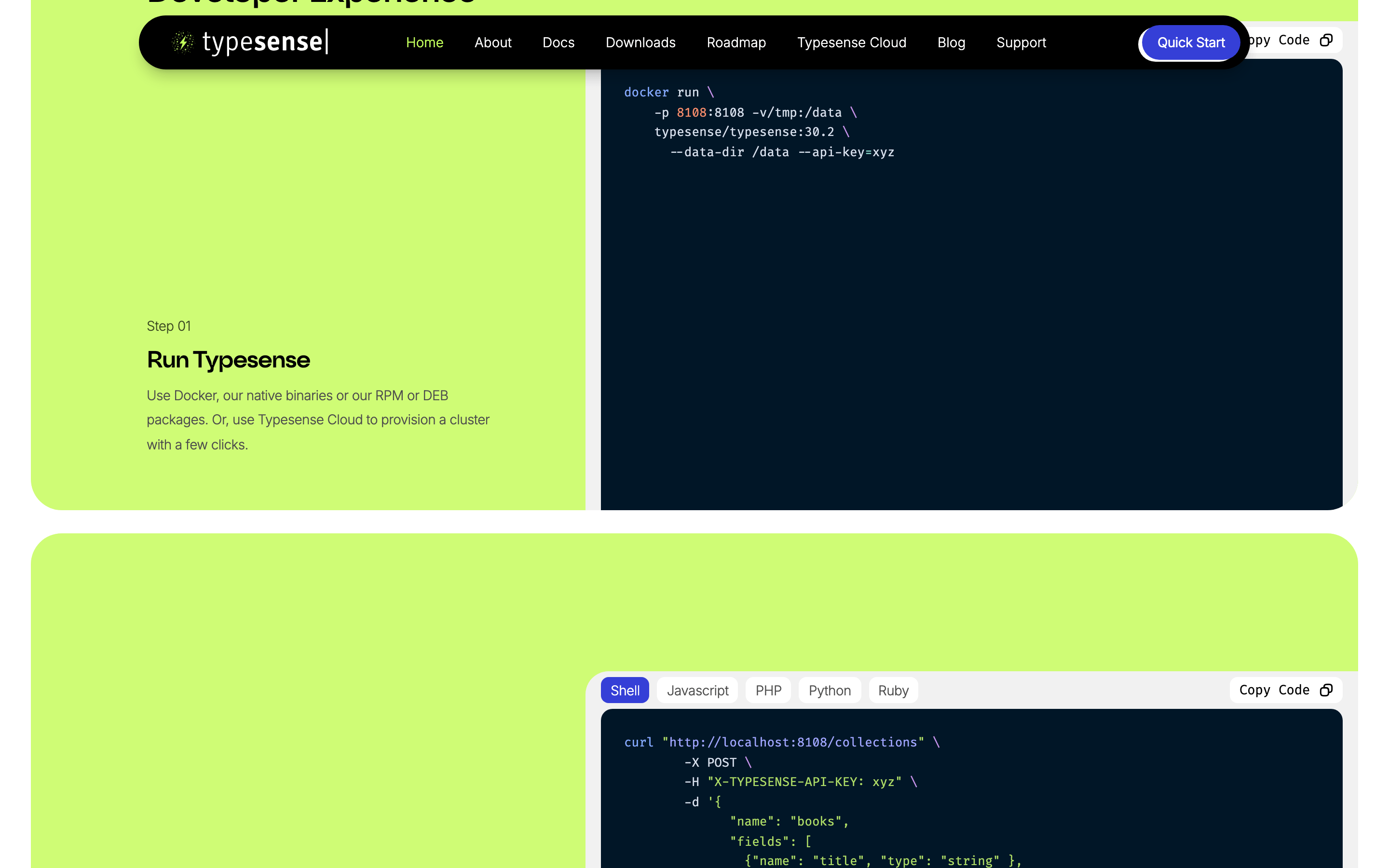Click the Quick Start button

(1190, 42)
